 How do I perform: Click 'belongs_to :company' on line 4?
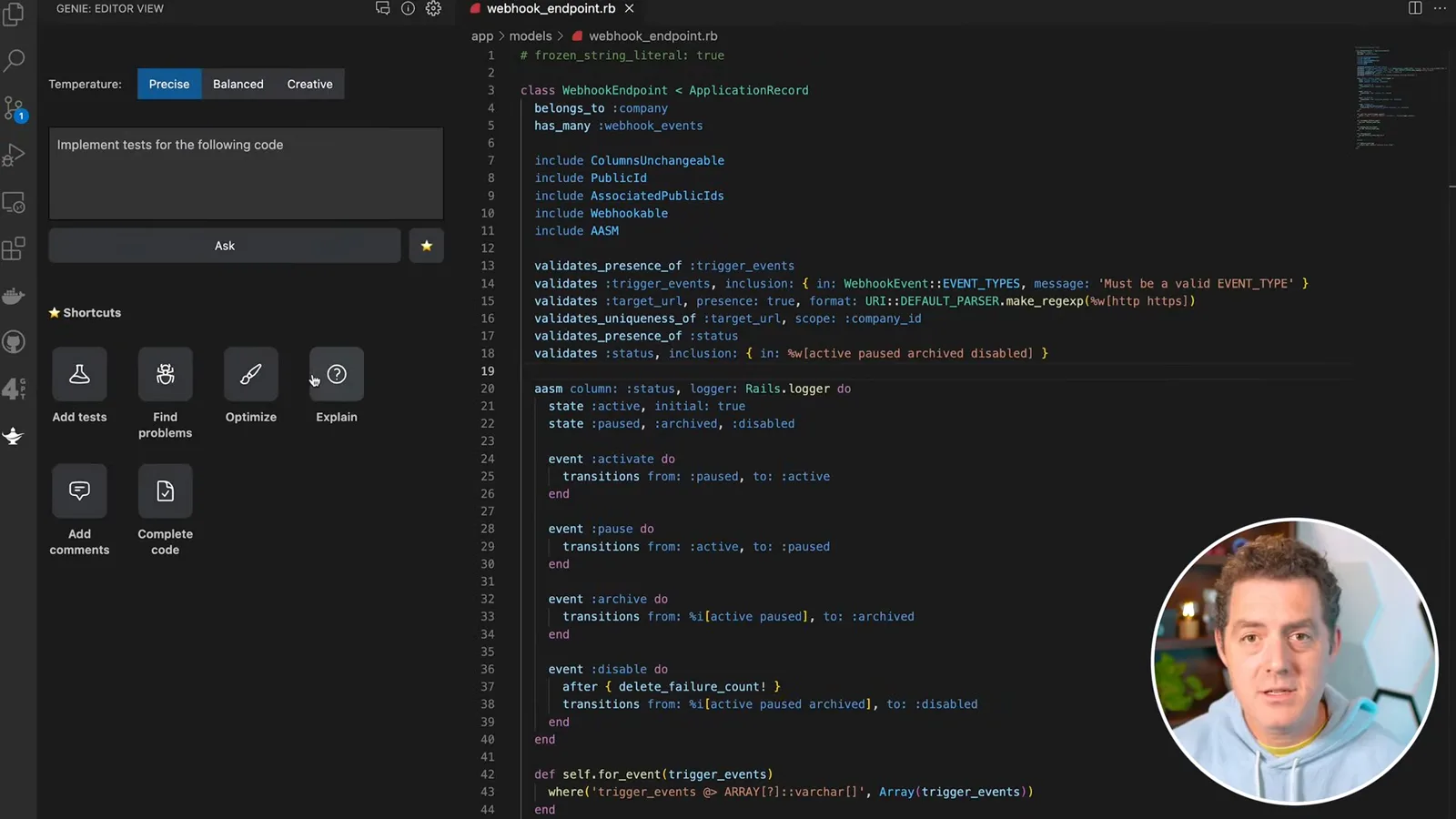(x=601, y=108)
